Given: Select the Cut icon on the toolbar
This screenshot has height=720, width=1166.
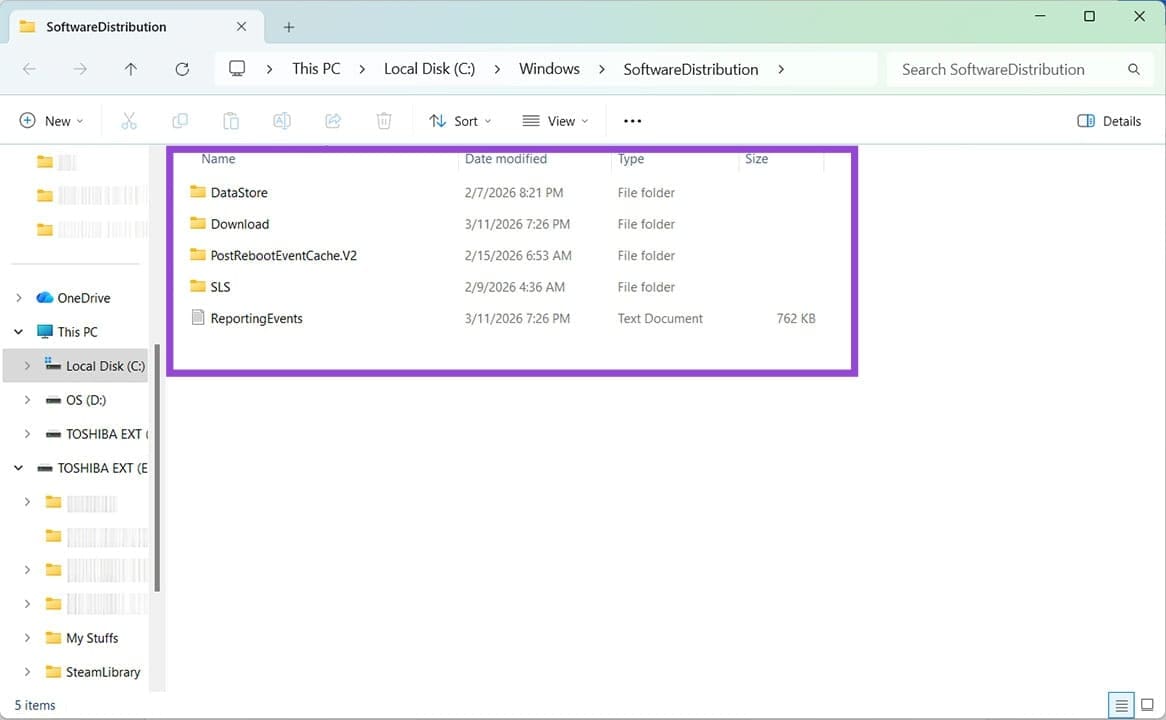Looking at the screenshot, I should point(128,120).
